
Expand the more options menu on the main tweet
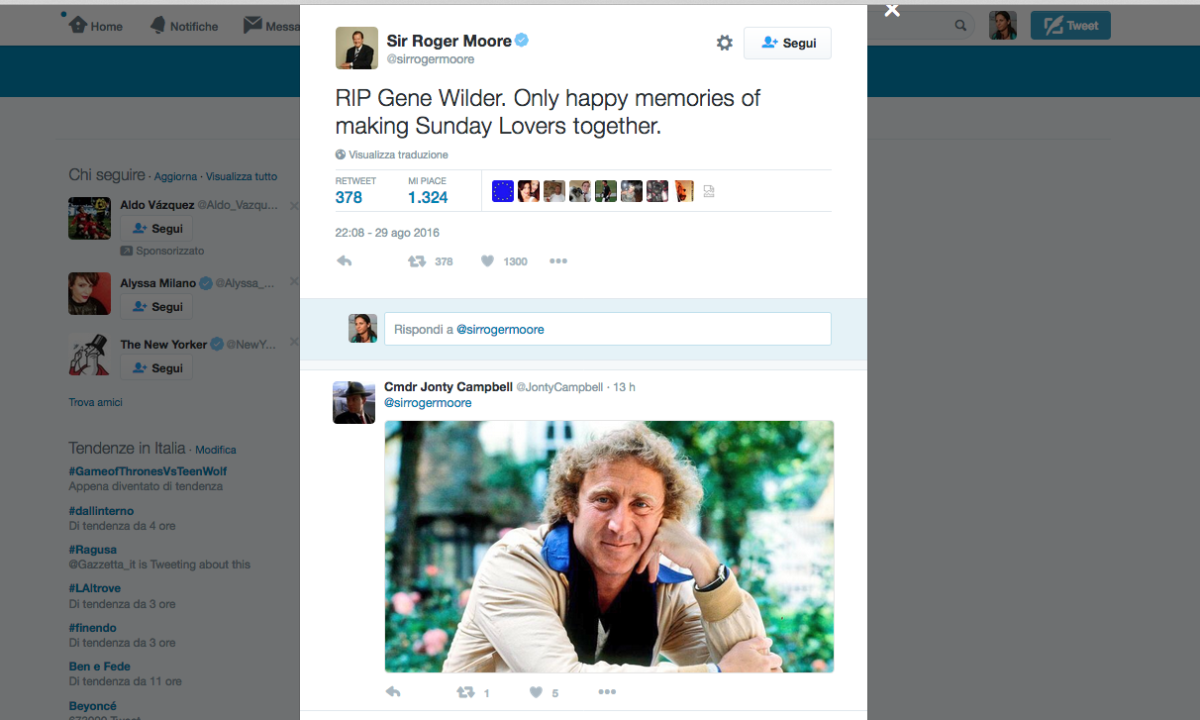[x=557, y=260]
